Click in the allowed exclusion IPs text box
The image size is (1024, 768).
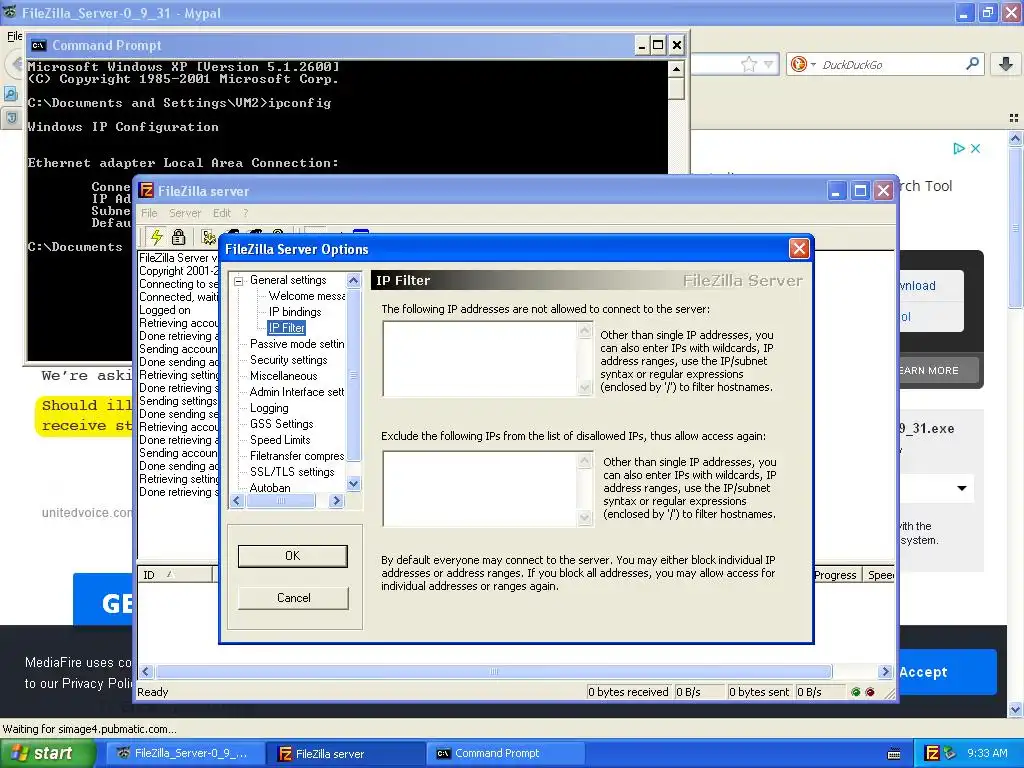[x=481, y=488]
